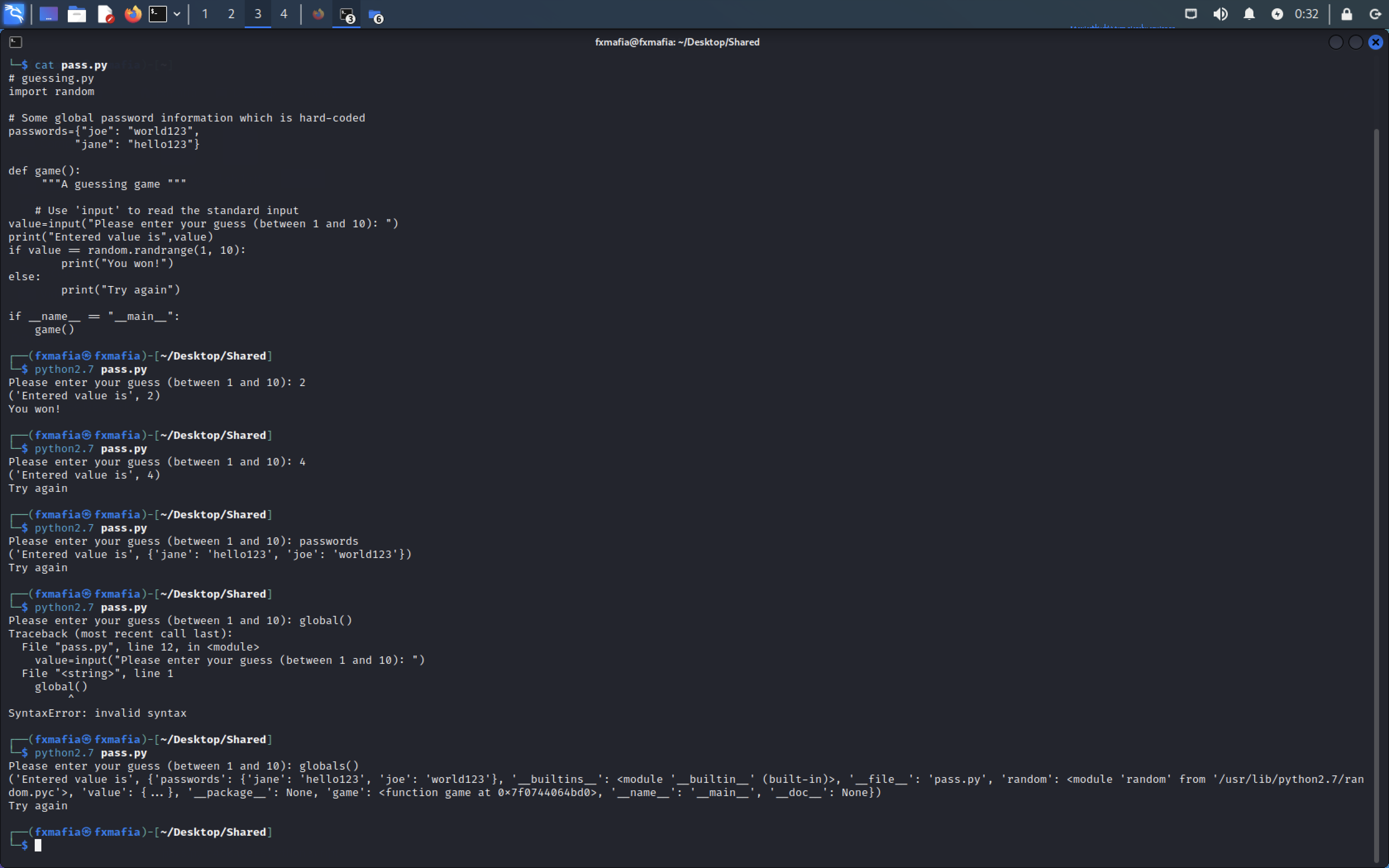Click the 'You won!' output line
1389x868 pixels.
pyautogui.click(x=34, y=409)
